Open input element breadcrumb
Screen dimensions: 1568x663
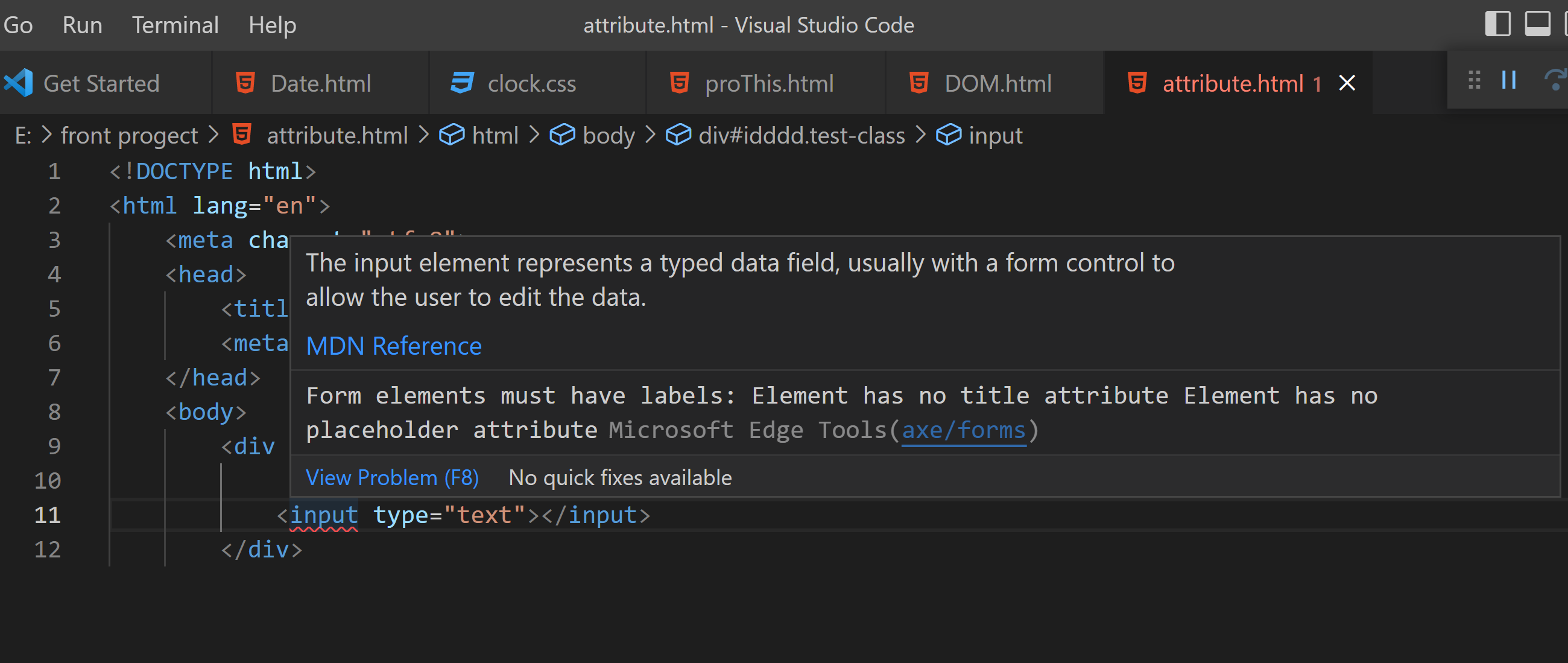995,135
